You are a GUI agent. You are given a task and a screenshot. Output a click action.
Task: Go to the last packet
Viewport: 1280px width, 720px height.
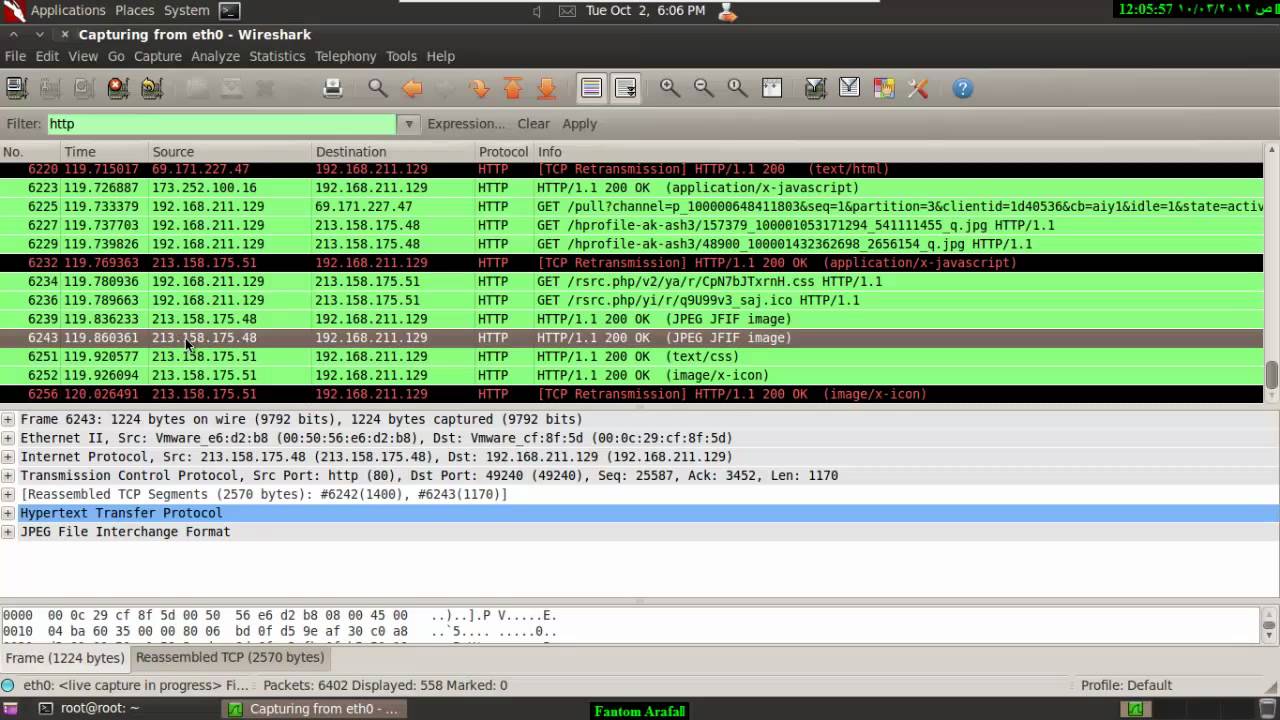(x=547, y=88)
